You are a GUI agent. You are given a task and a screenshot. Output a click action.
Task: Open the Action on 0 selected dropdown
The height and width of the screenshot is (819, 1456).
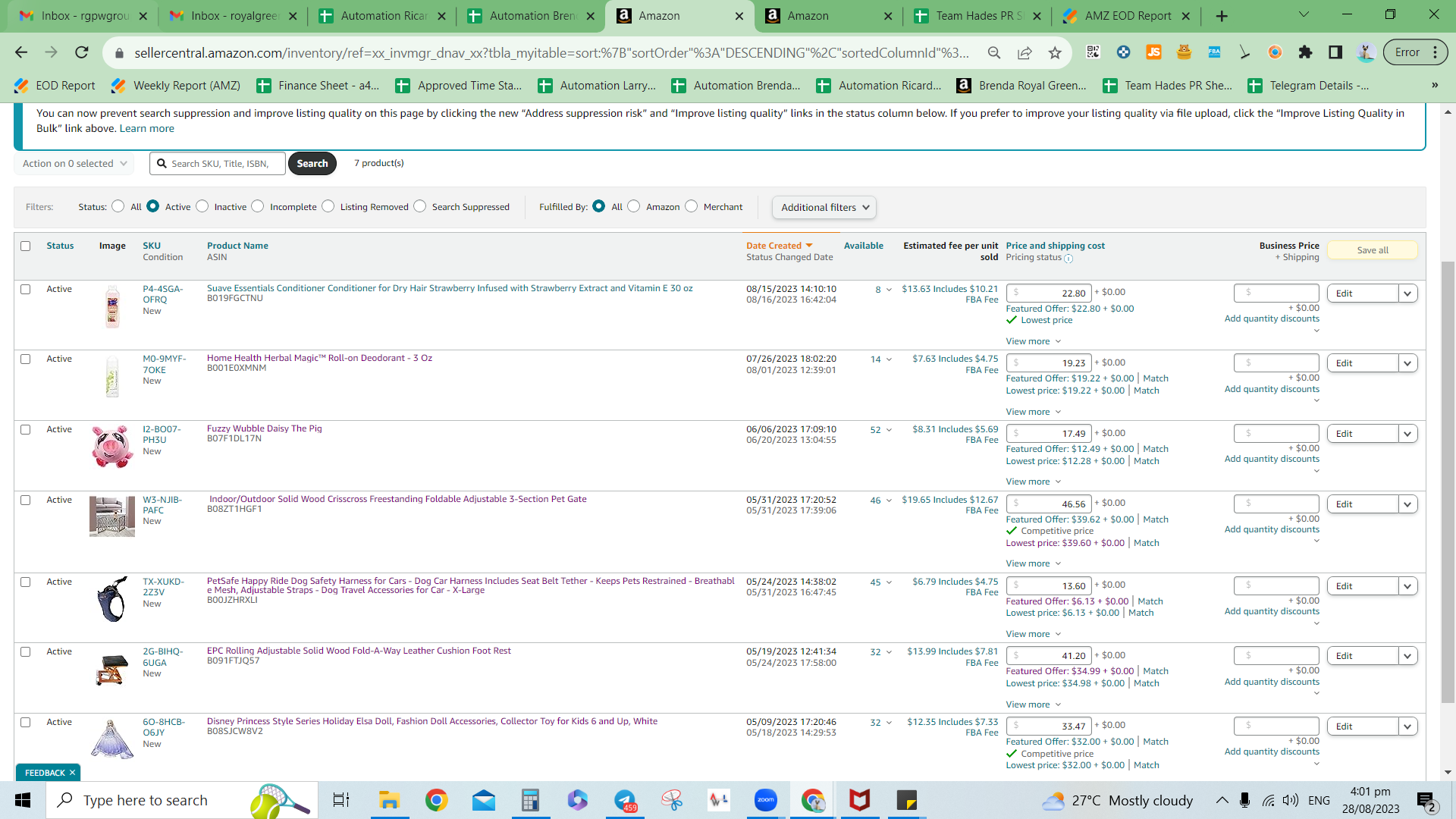pos(74,163)
